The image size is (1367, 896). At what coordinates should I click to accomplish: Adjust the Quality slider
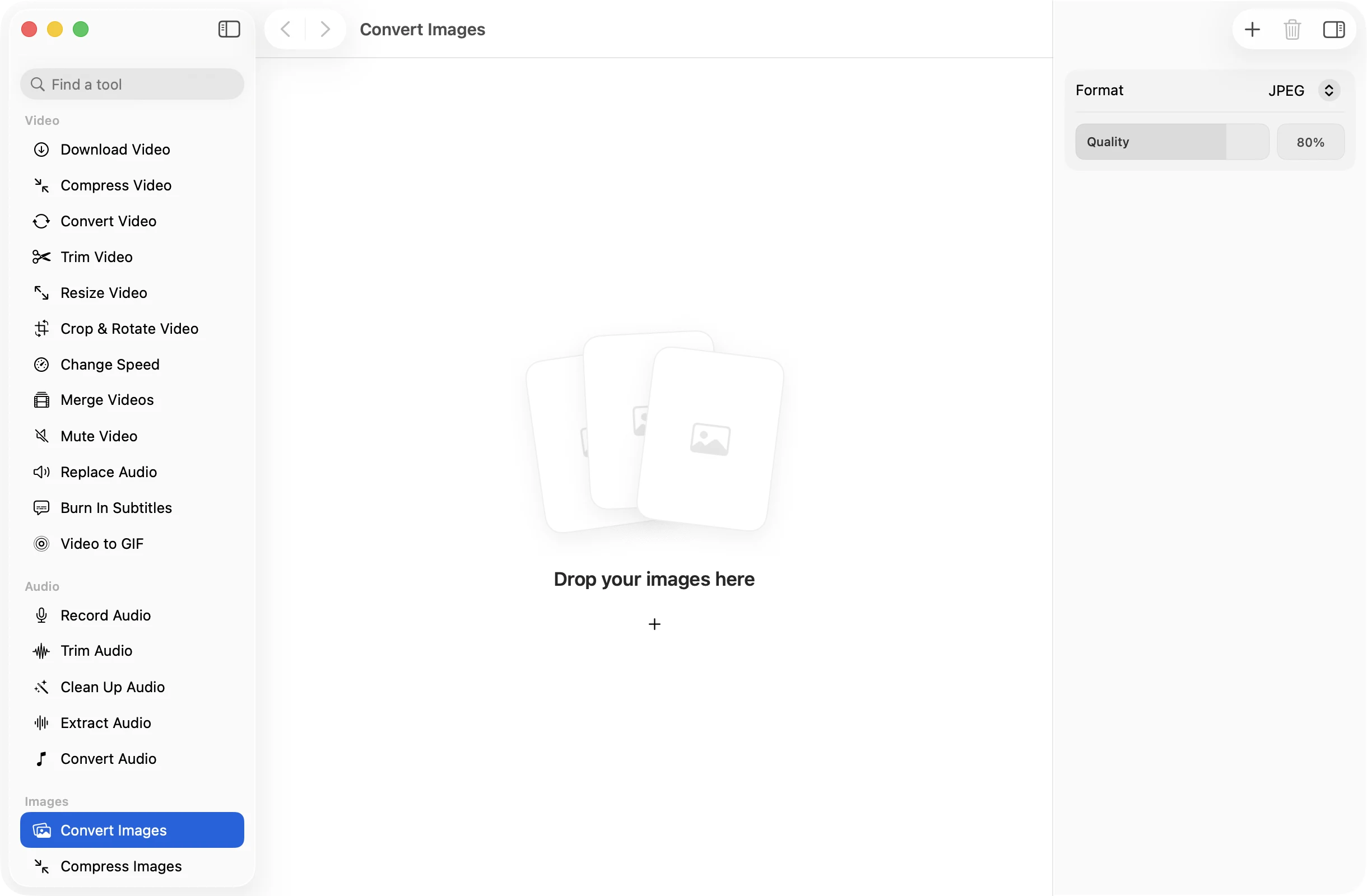[x=1172, y=142]
